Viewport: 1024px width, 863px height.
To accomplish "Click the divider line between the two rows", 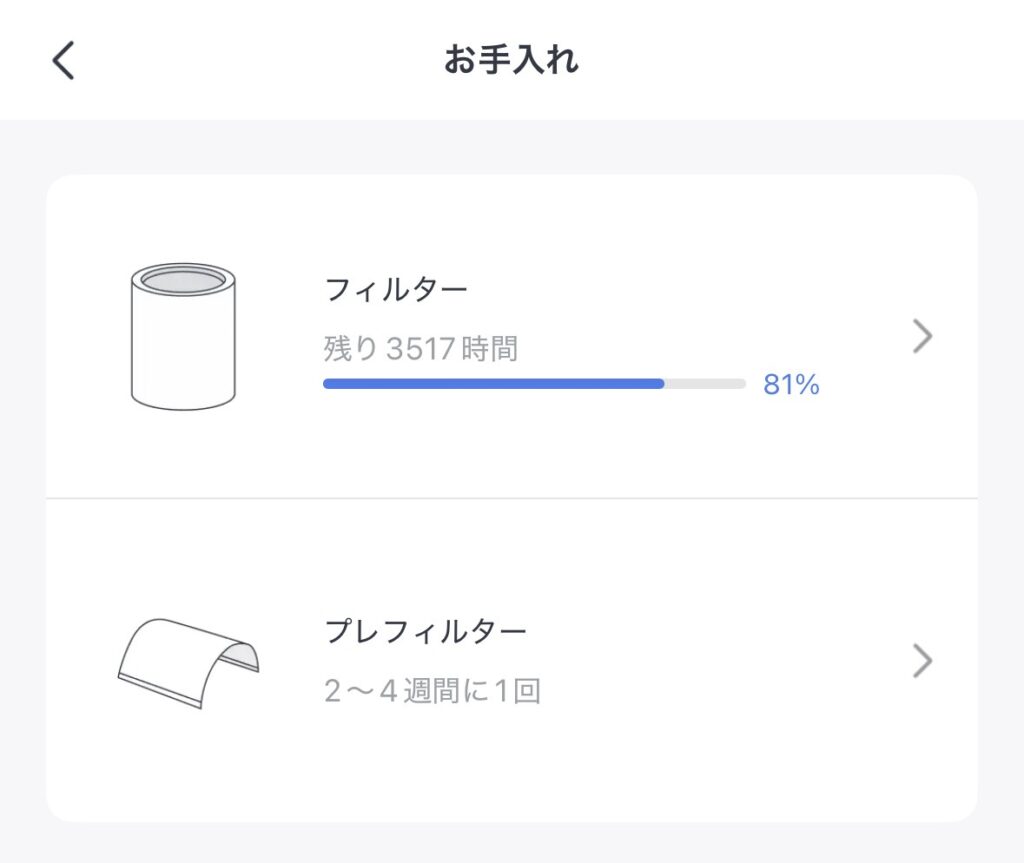I will point(511,498).
